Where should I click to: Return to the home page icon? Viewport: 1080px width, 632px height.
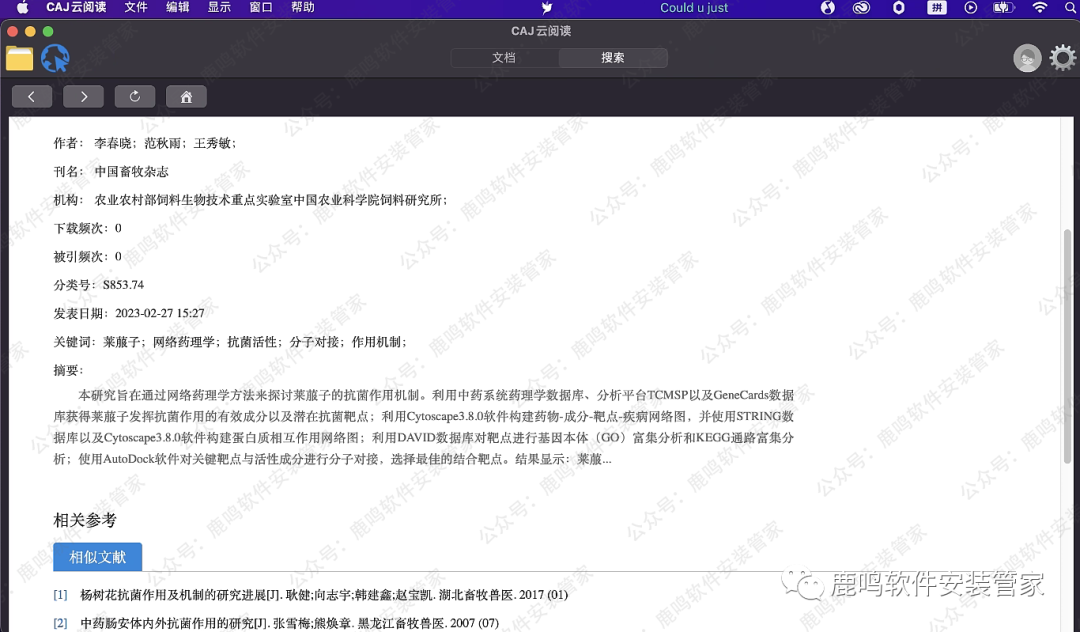pos(186,96)
